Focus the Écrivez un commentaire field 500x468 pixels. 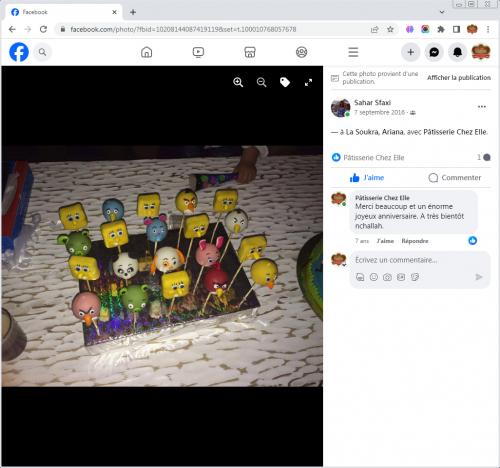419,260
